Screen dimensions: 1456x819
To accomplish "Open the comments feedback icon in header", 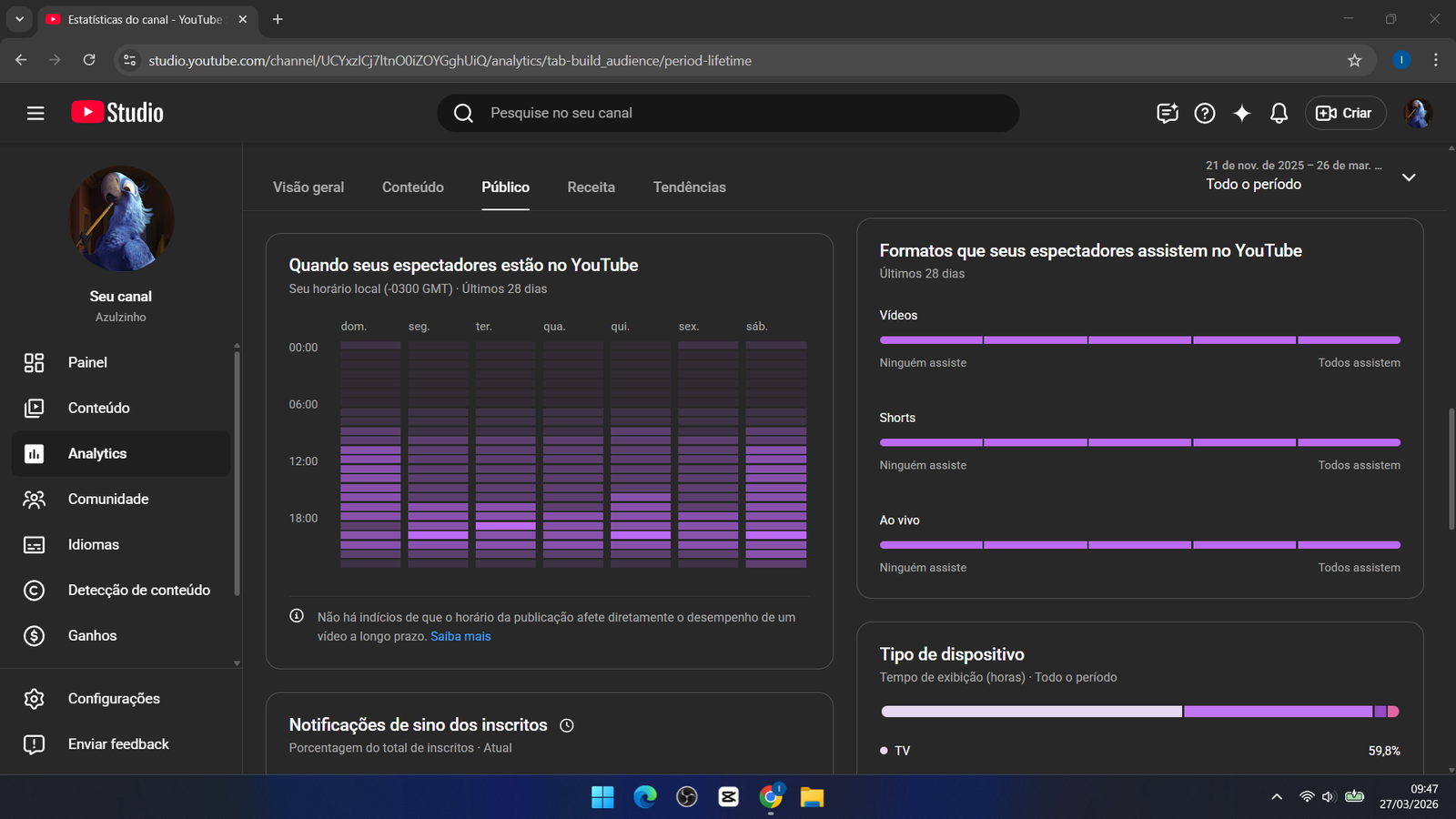I will pos(1167,113).
